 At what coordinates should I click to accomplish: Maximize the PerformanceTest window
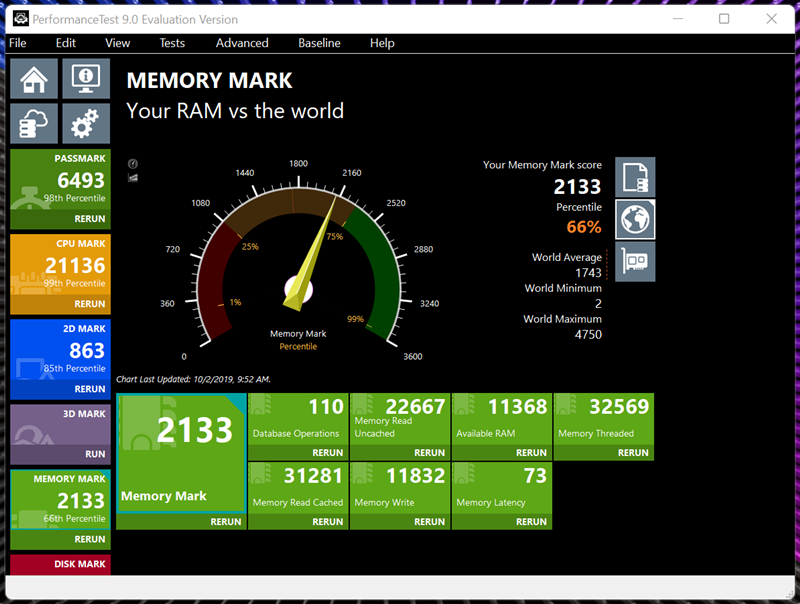[723, 19]
